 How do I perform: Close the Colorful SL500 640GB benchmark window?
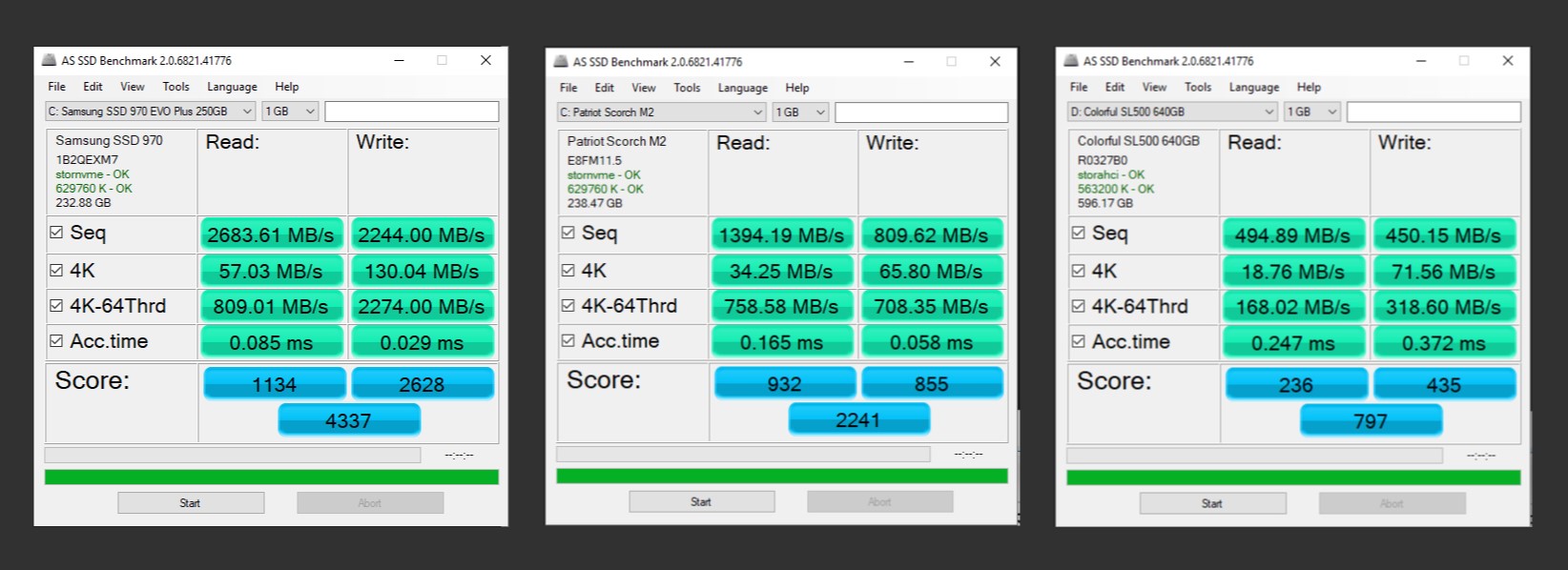tap(1507, 60)
